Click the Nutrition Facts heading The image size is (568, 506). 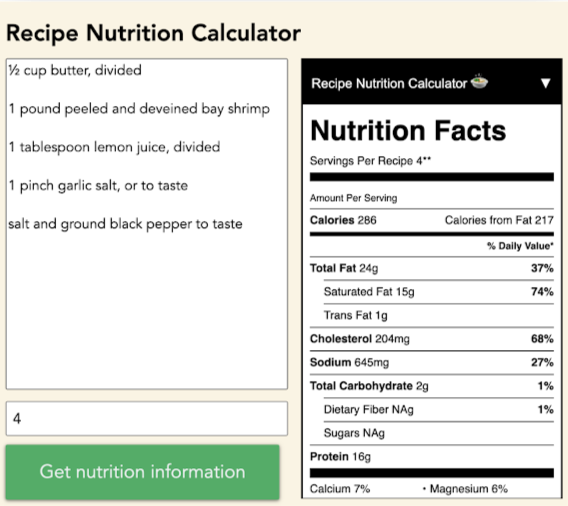click(x=408, y=130)
